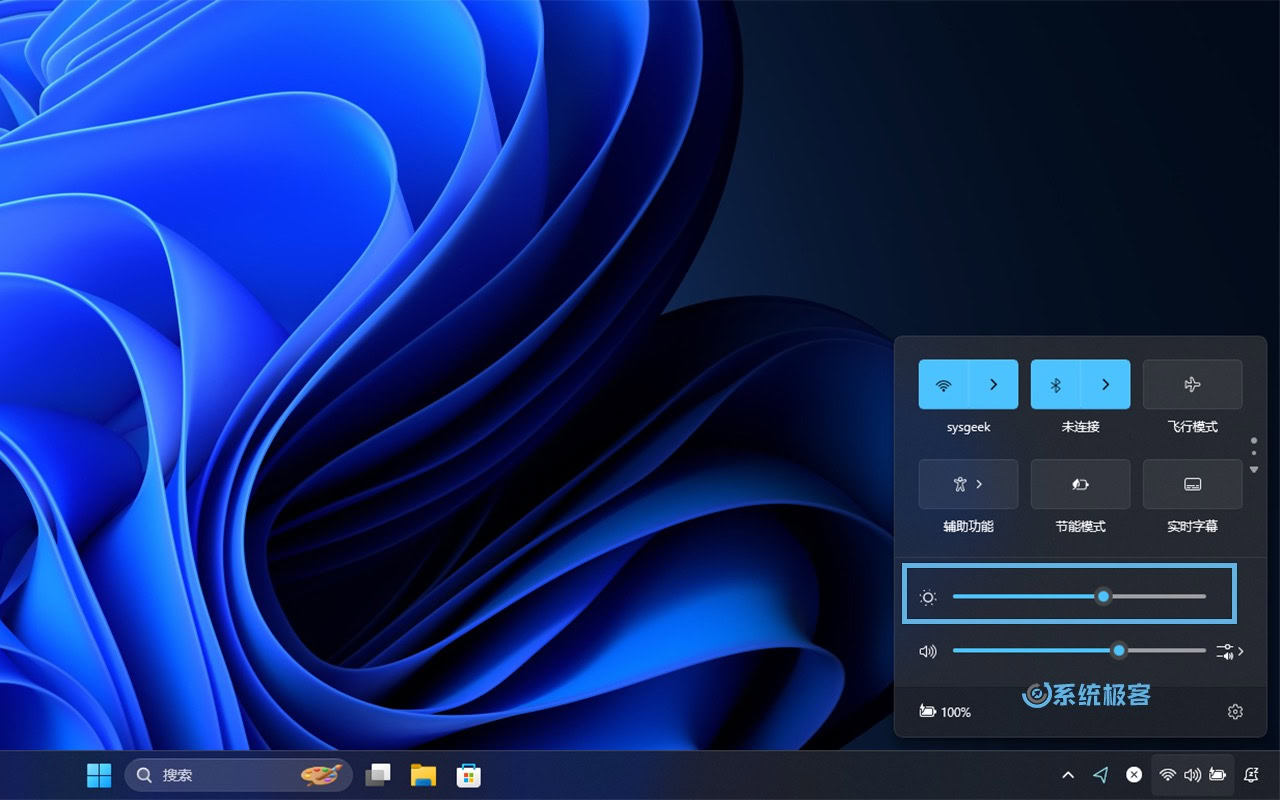Open the quick settings gear icon

click(x=1235, y=712)
